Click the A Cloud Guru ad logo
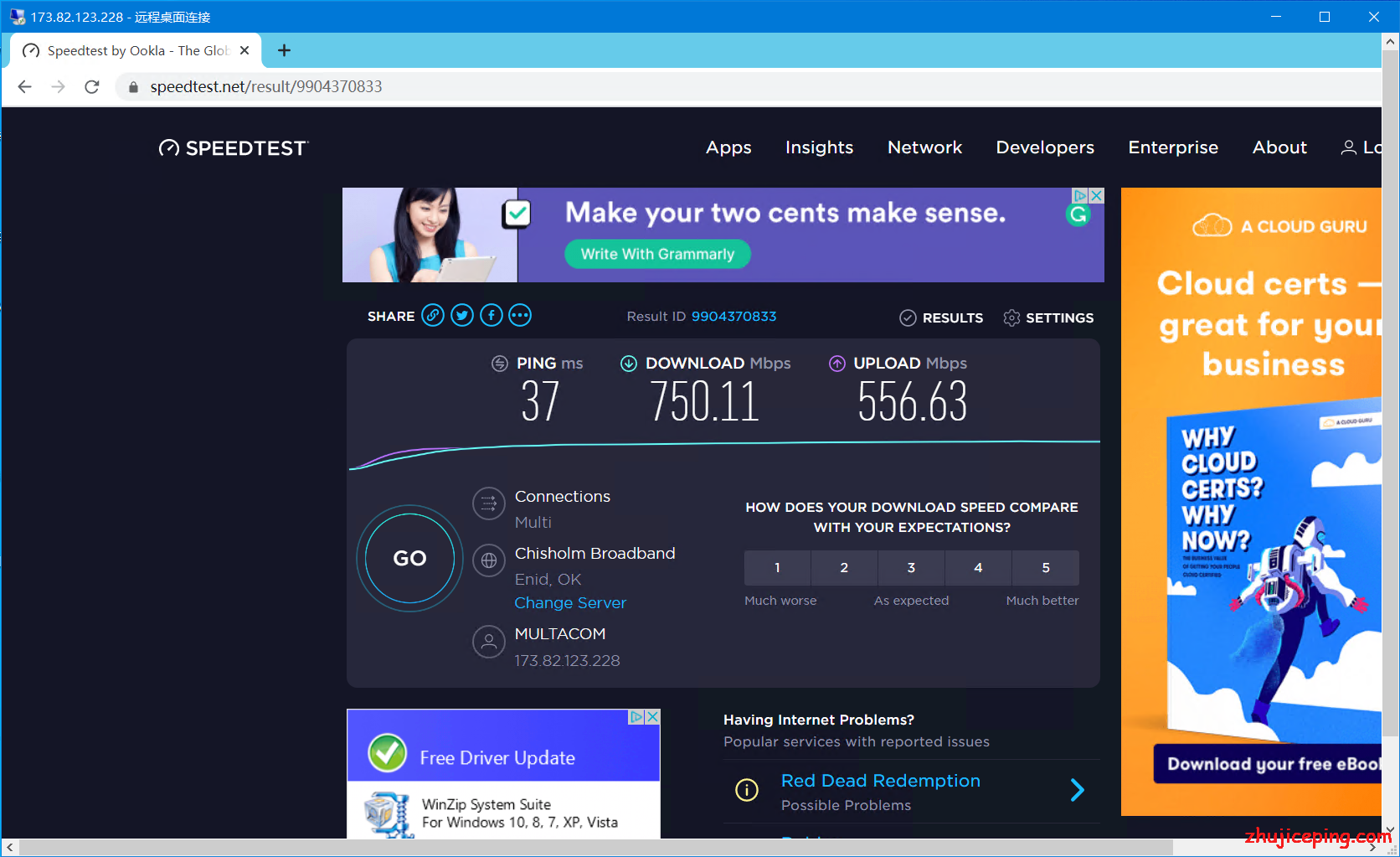 pos(1280,226)
